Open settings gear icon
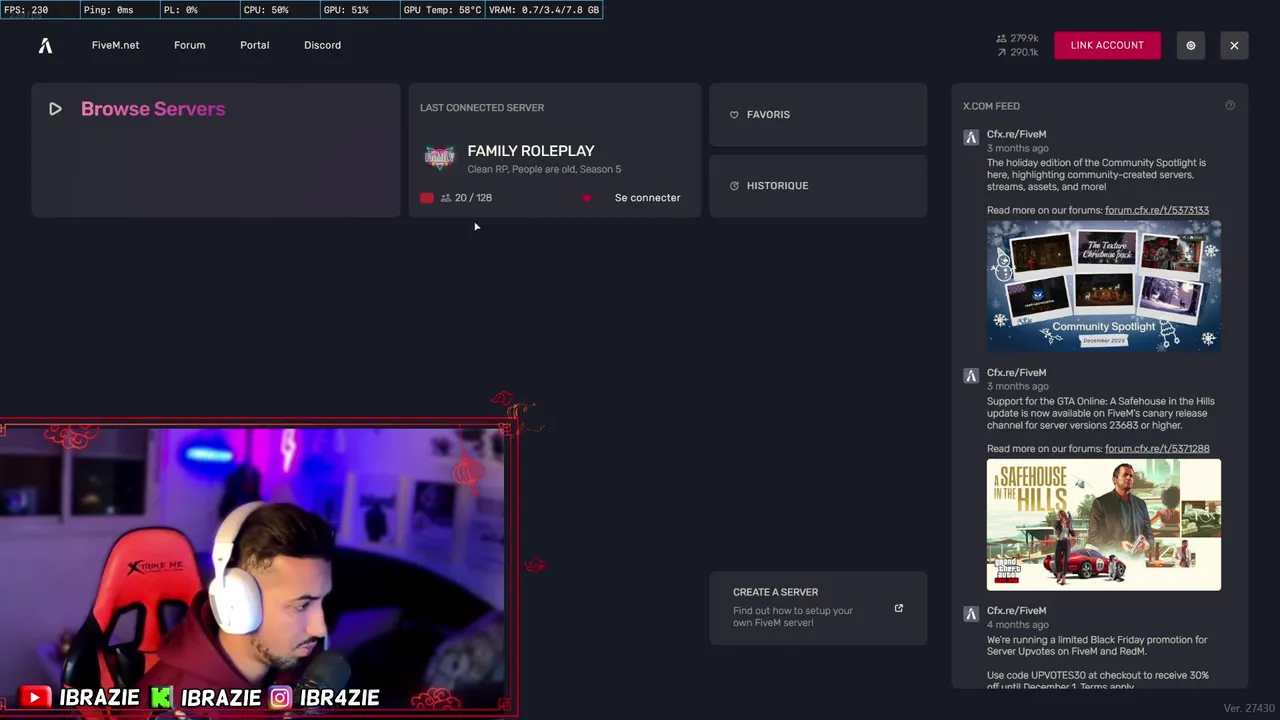This screenshot has height=720, width=1280. click(1190, 45)
